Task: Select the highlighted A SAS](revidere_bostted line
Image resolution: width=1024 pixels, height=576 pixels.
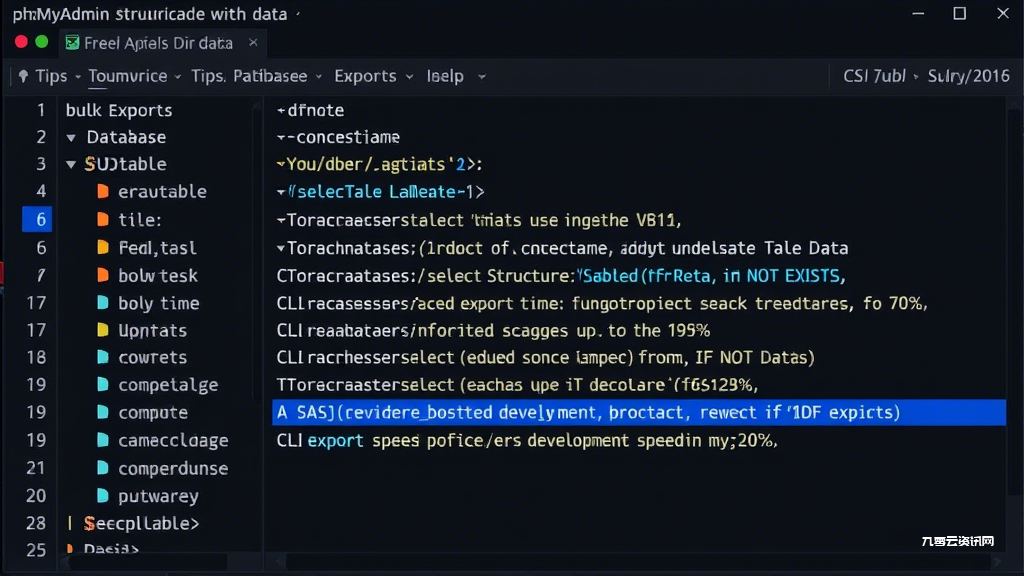Action: click(639, 413)
